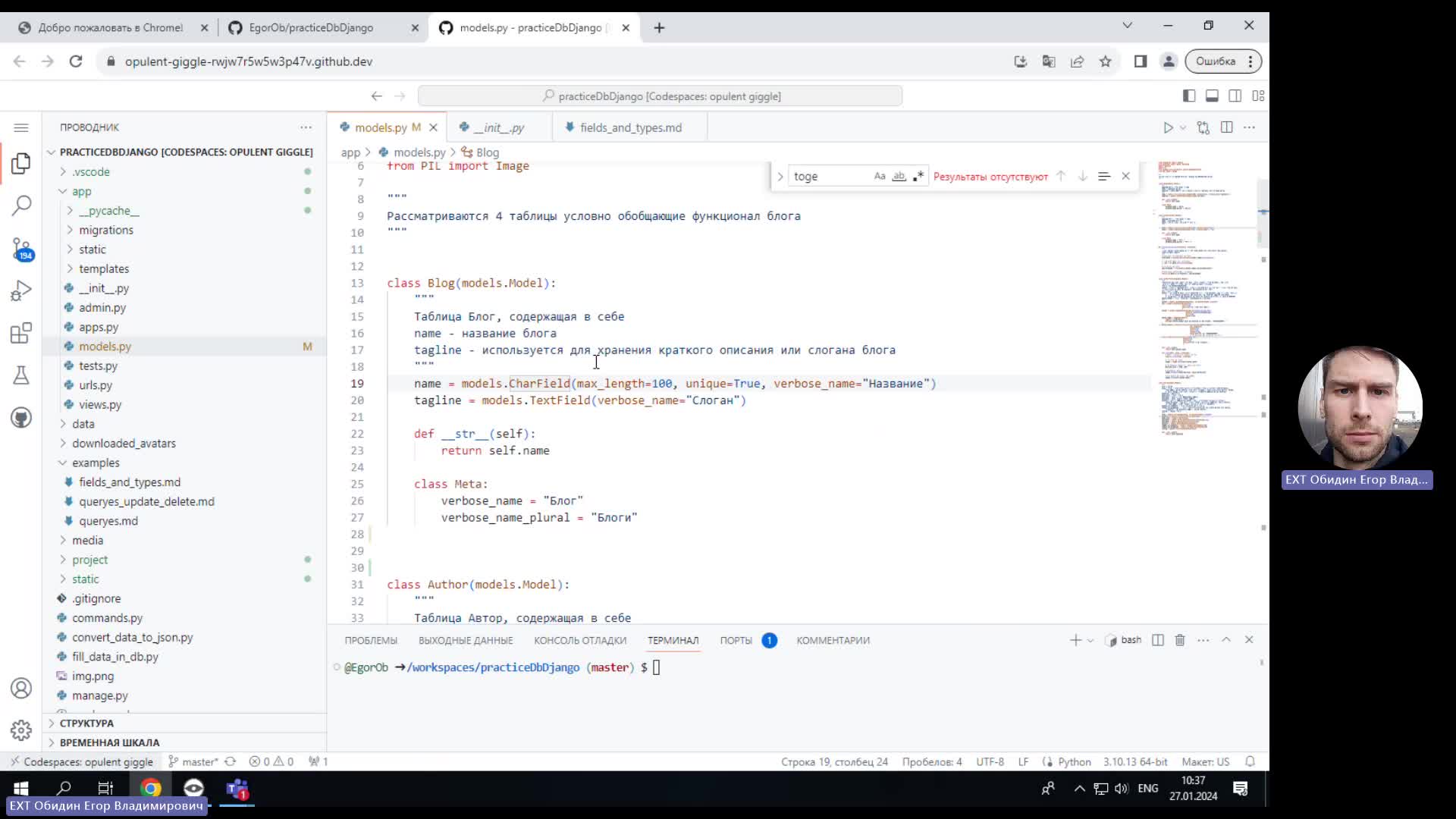Viewport: 1456px width, 819px height.
Task: Open the hamburger application menu
Action: 21,127
